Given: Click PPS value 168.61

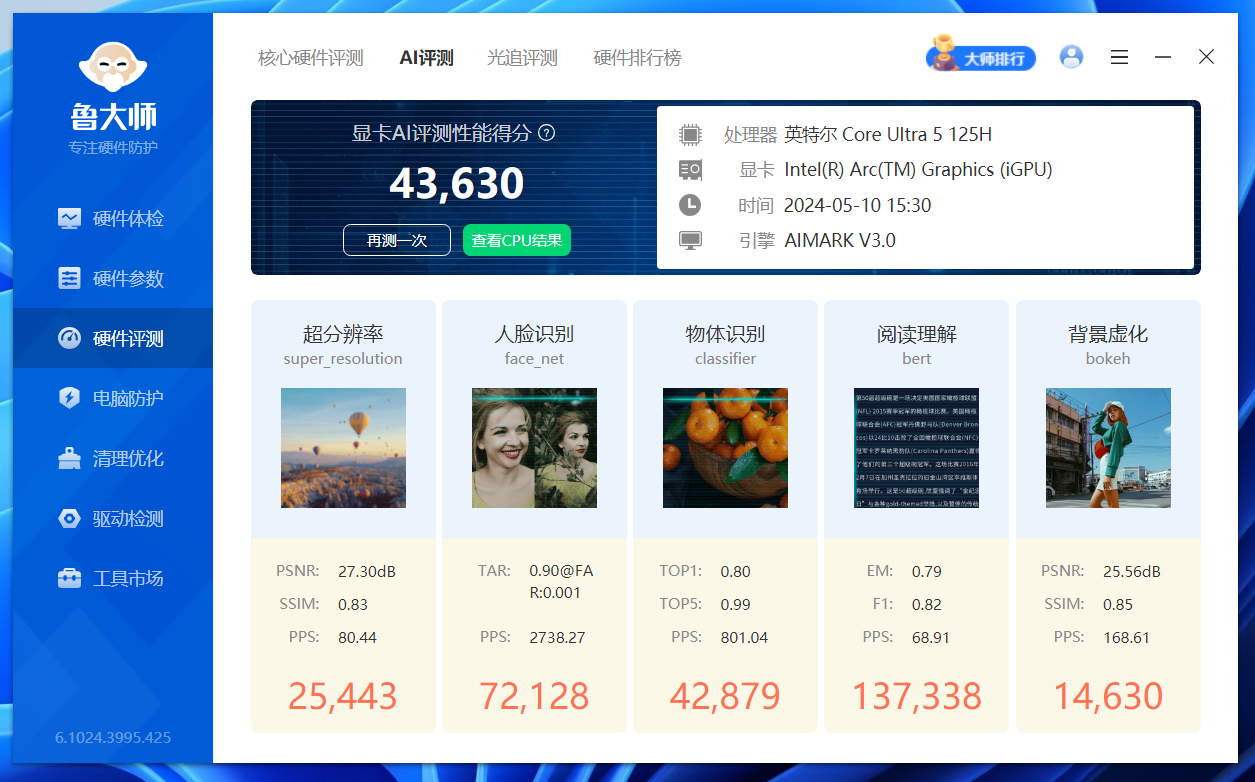Looking at the screenshot, I should (1126, 637).
